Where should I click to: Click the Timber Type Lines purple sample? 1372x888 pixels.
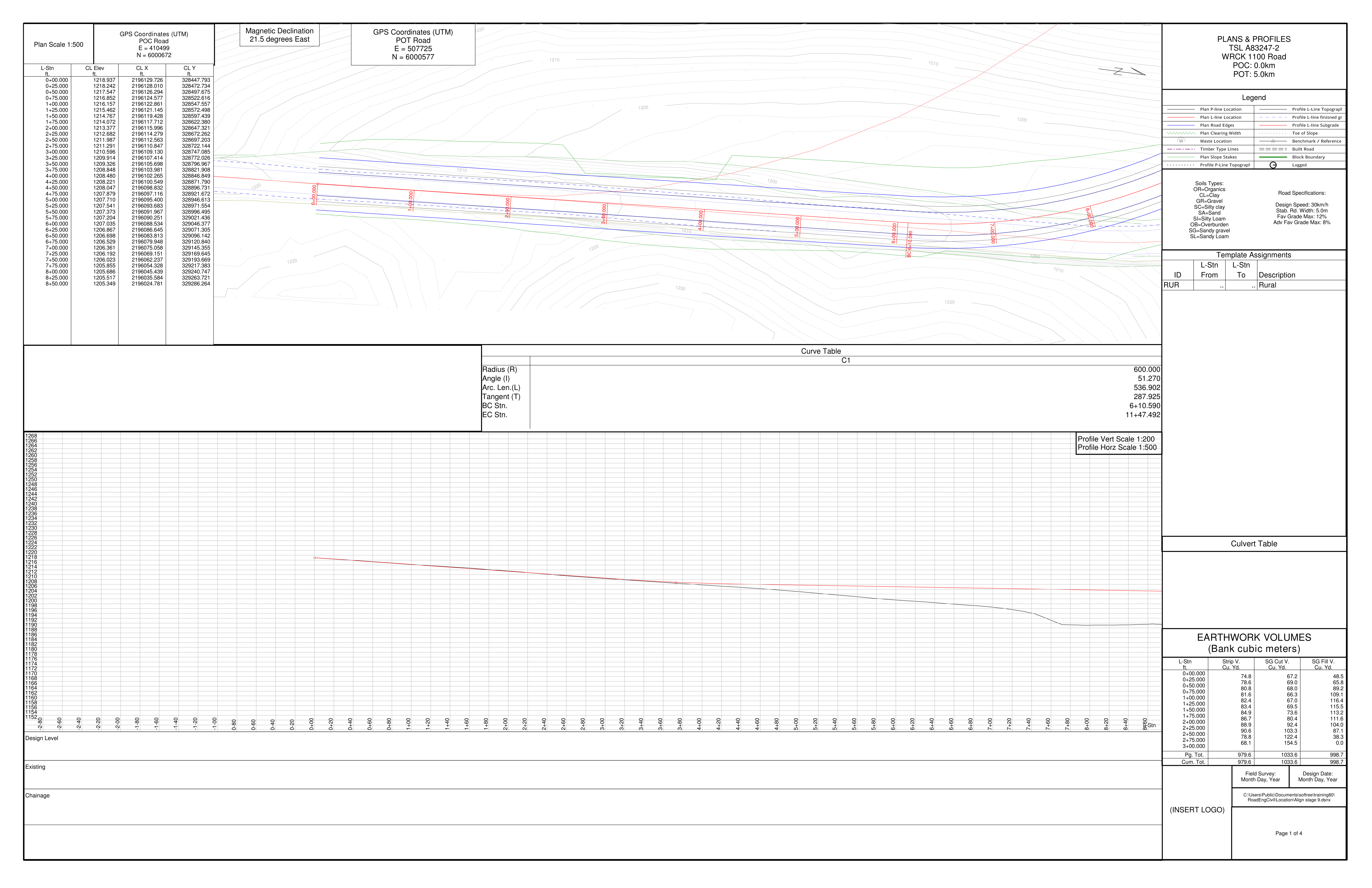pos(1181,149)
